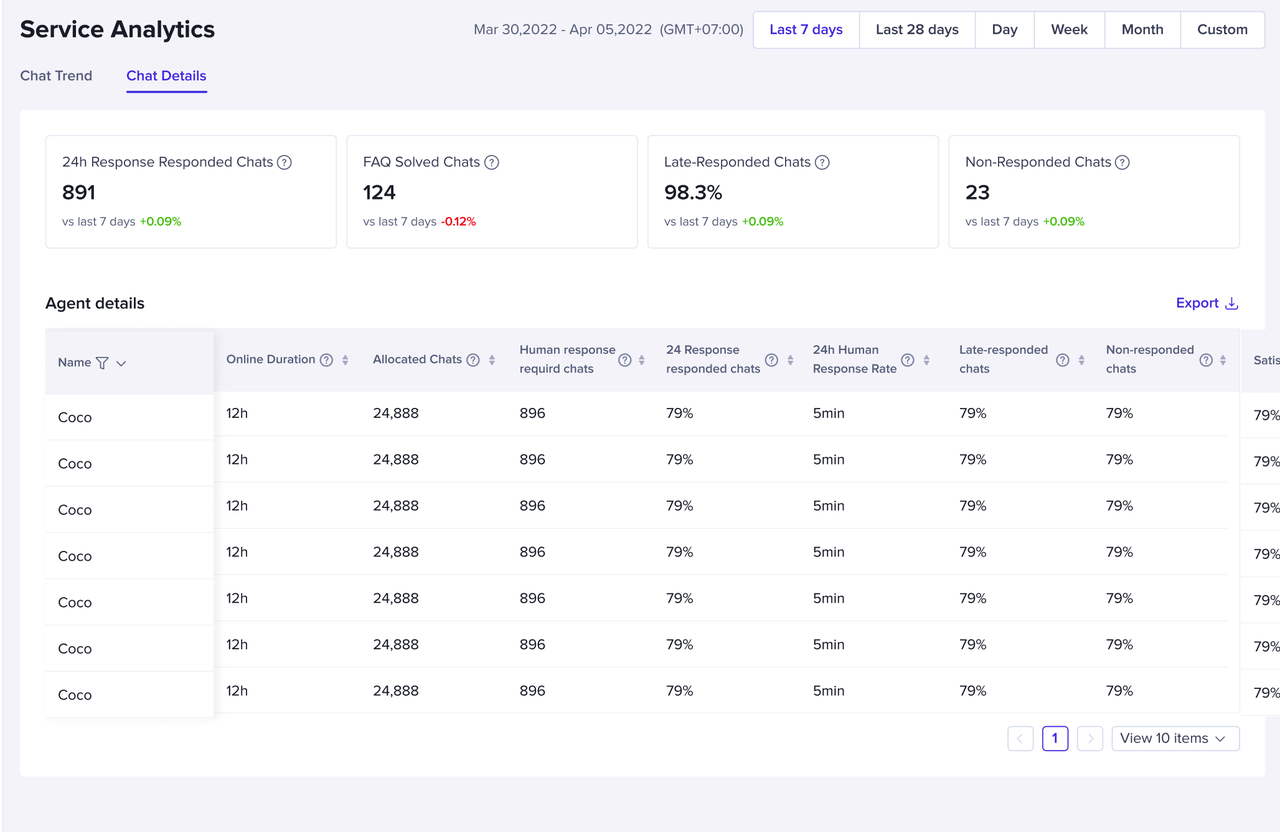Choose the Custom date range option
1280x832 pixels.
[1222, 30]
